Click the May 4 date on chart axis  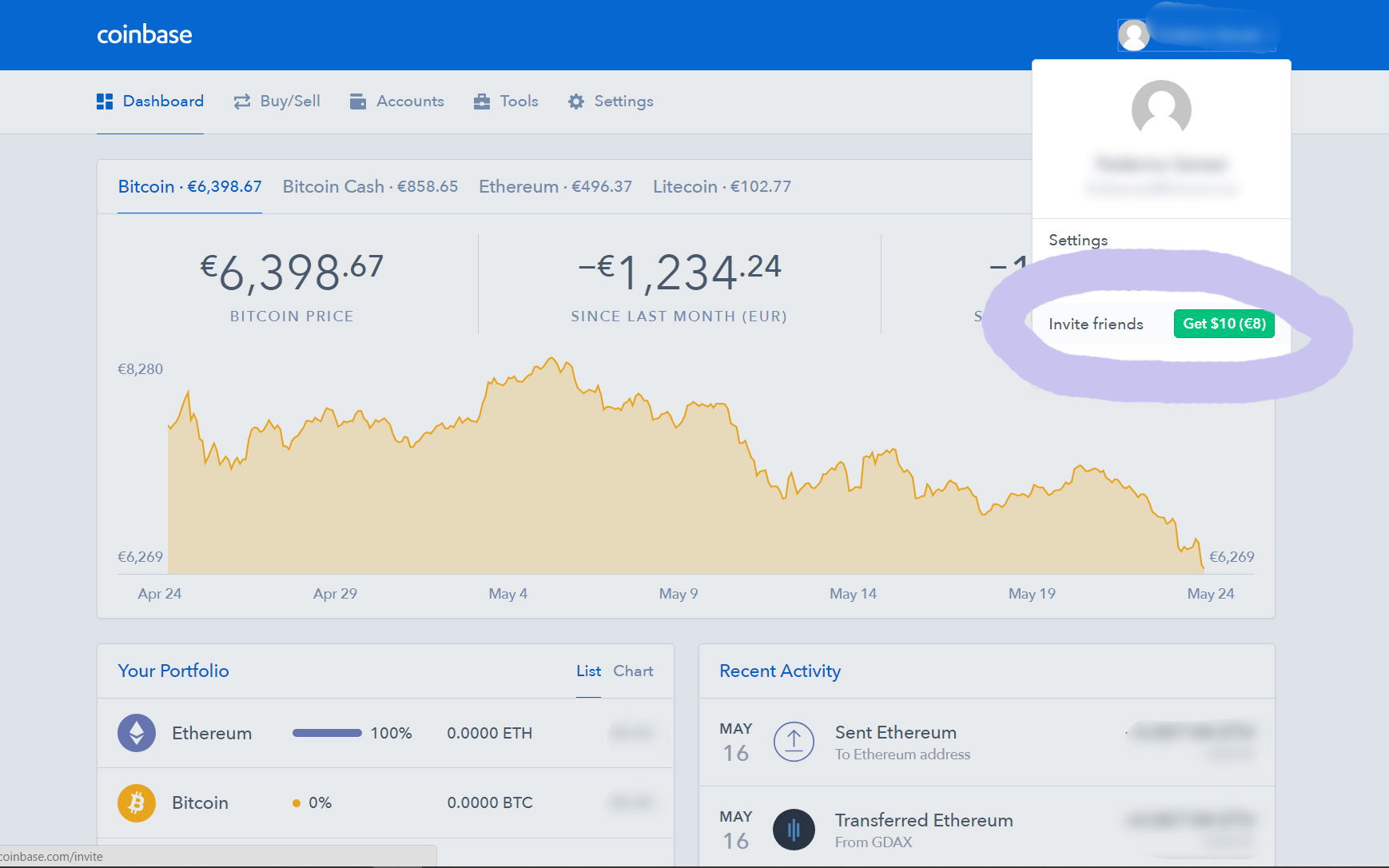tap(508, 594)
